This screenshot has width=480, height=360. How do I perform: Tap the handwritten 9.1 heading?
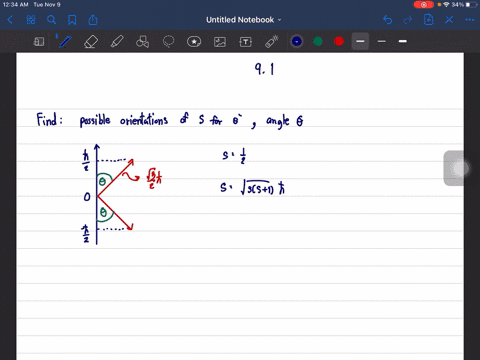264,69
